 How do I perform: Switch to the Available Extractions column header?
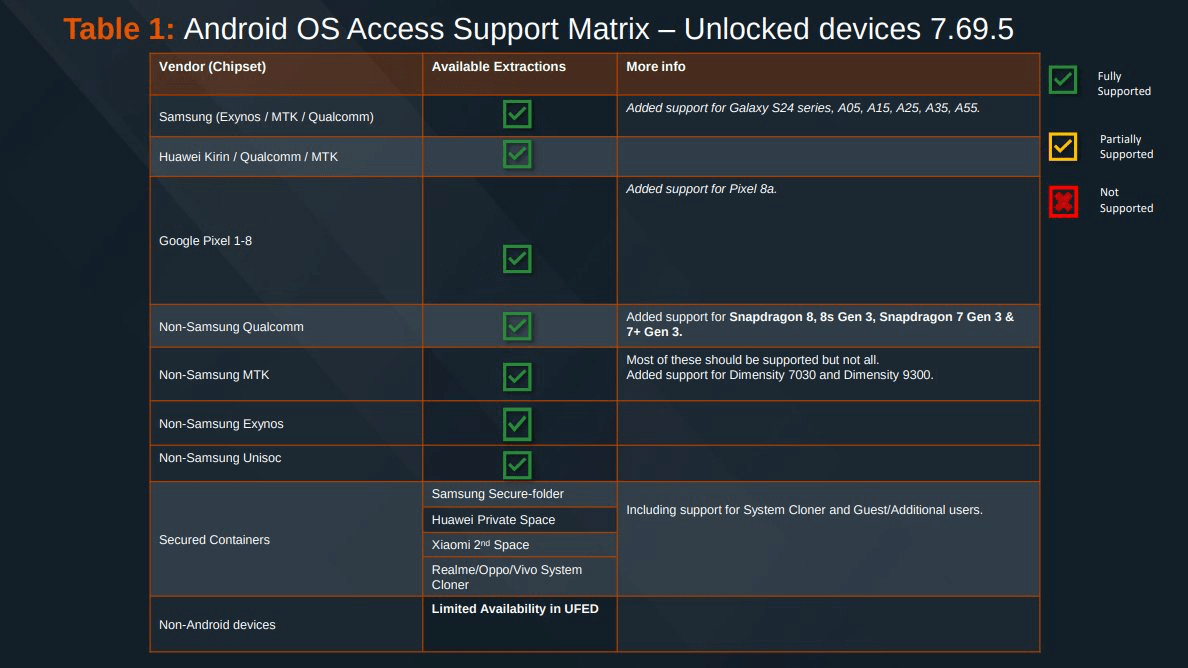[x=497, y=67]
